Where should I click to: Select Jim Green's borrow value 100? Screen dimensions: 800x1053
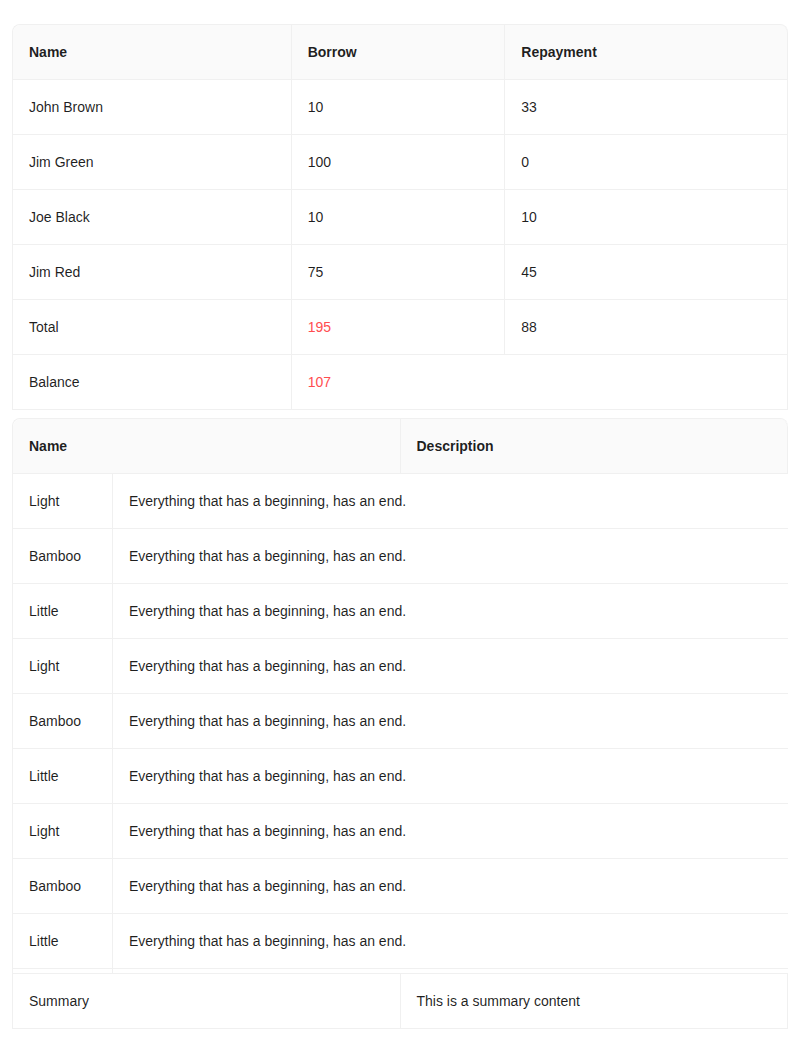319,162
